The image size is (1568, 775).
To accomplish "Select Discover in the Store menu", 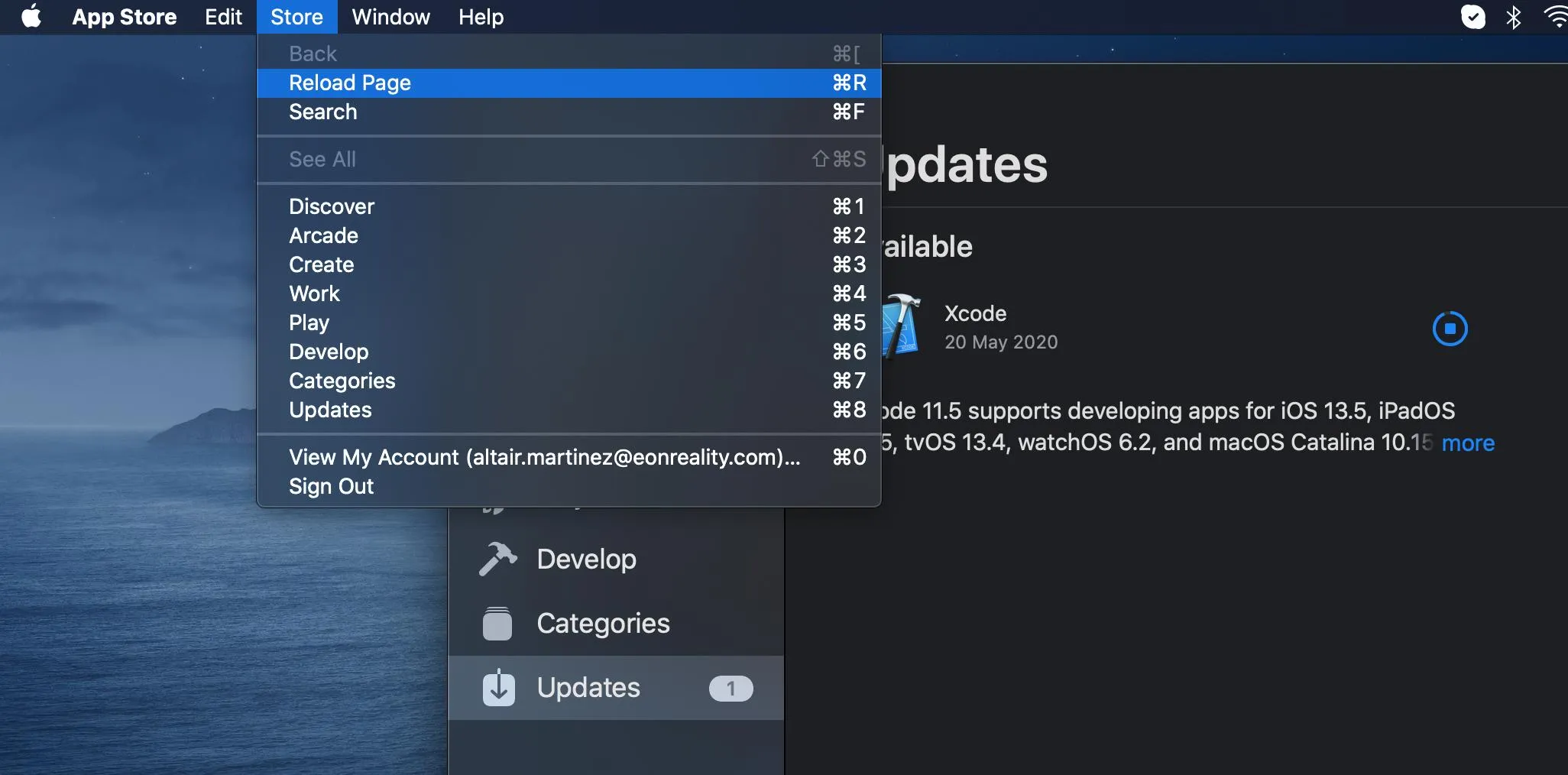I will 569,206.
